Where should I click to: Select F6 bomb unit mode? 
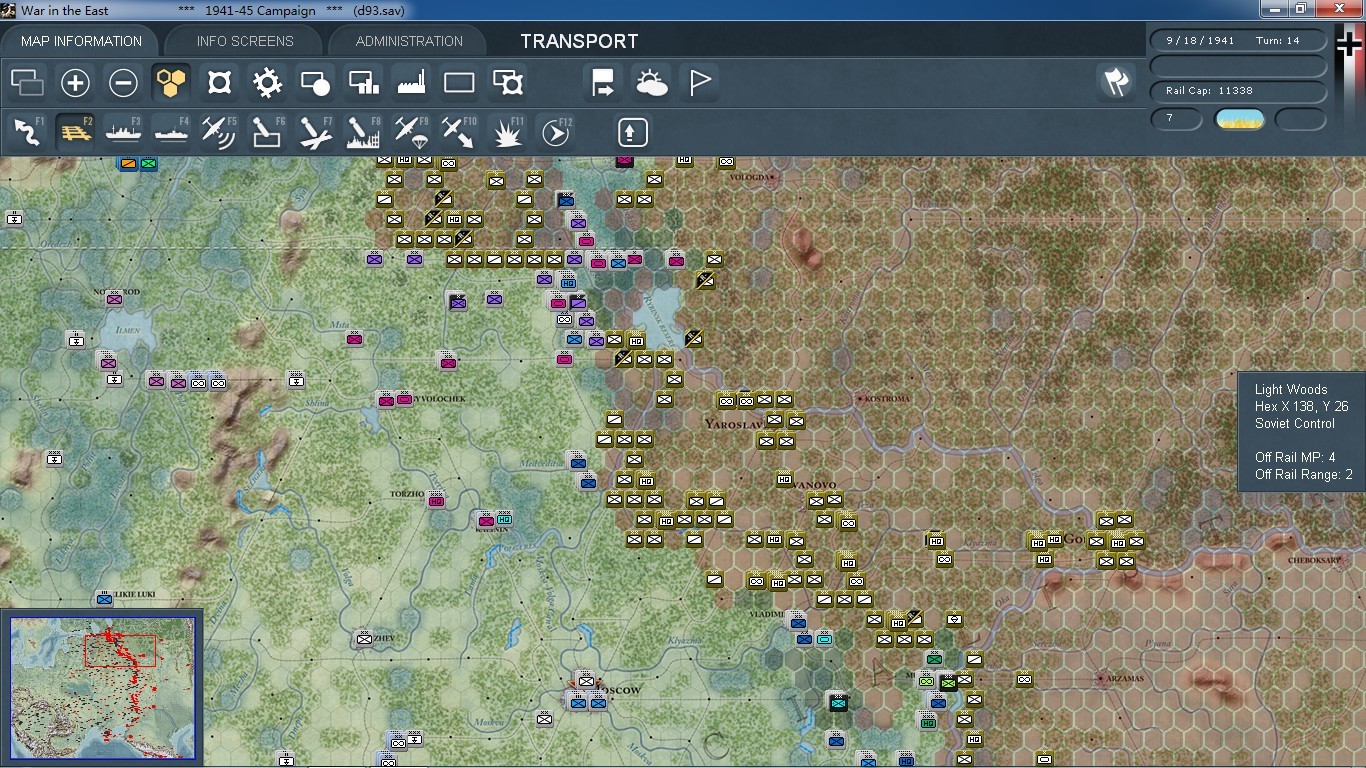[x=267, y=132]
